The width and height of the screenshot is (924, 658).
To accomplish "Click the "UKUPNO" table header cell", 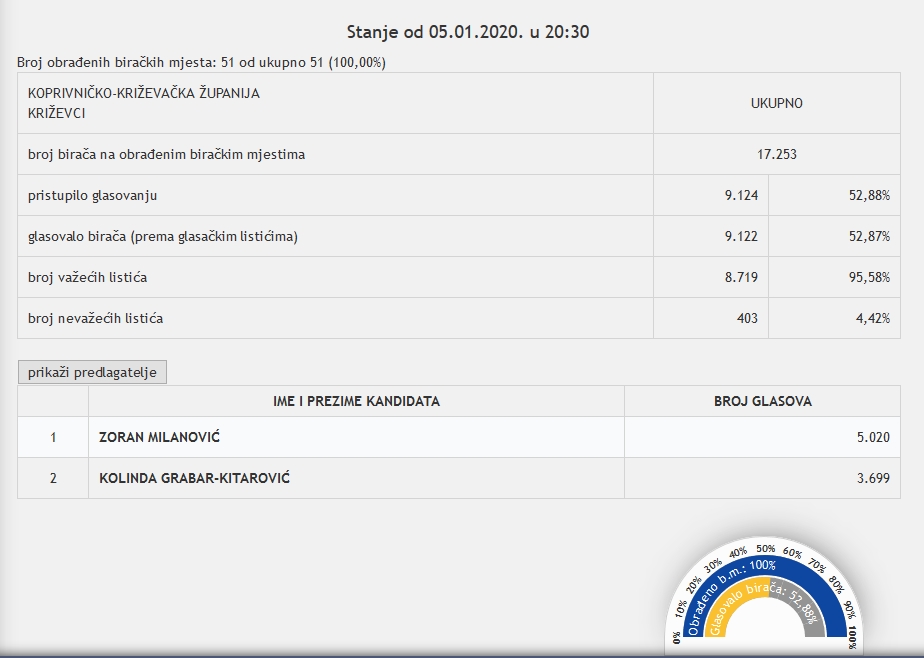I will coord(776,103).
